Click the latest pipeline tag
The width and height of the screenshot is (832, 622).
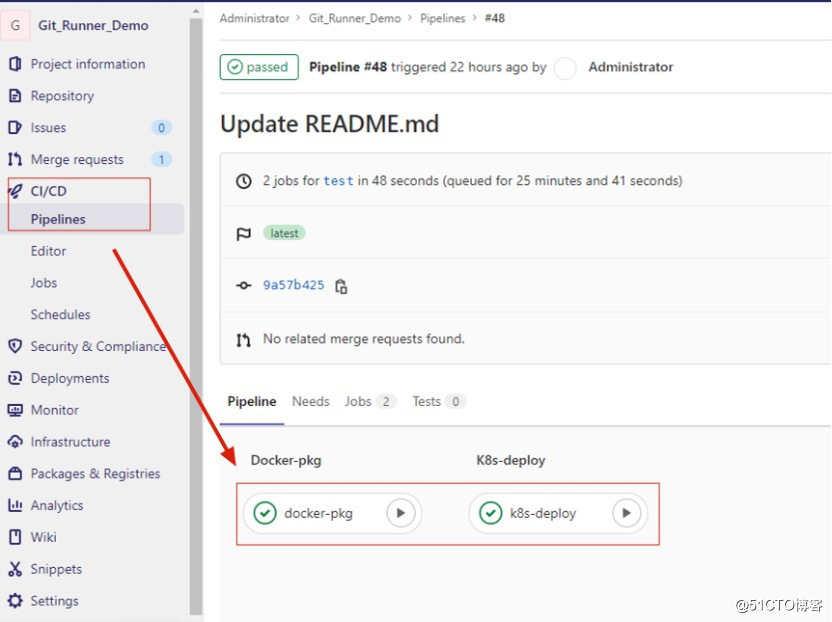click(284, 233)
